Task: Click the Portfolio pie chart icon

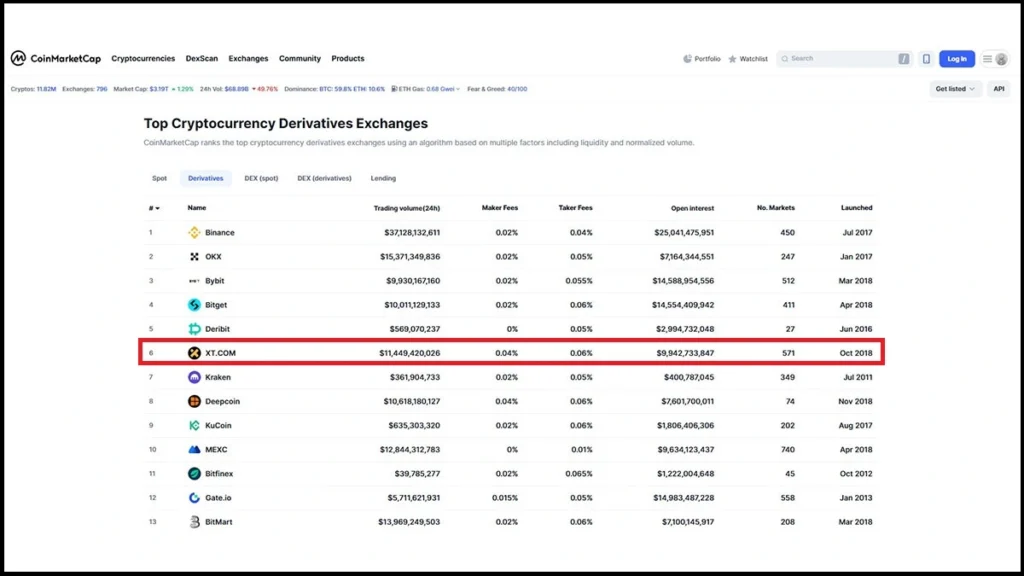Action: coord(687,59)
